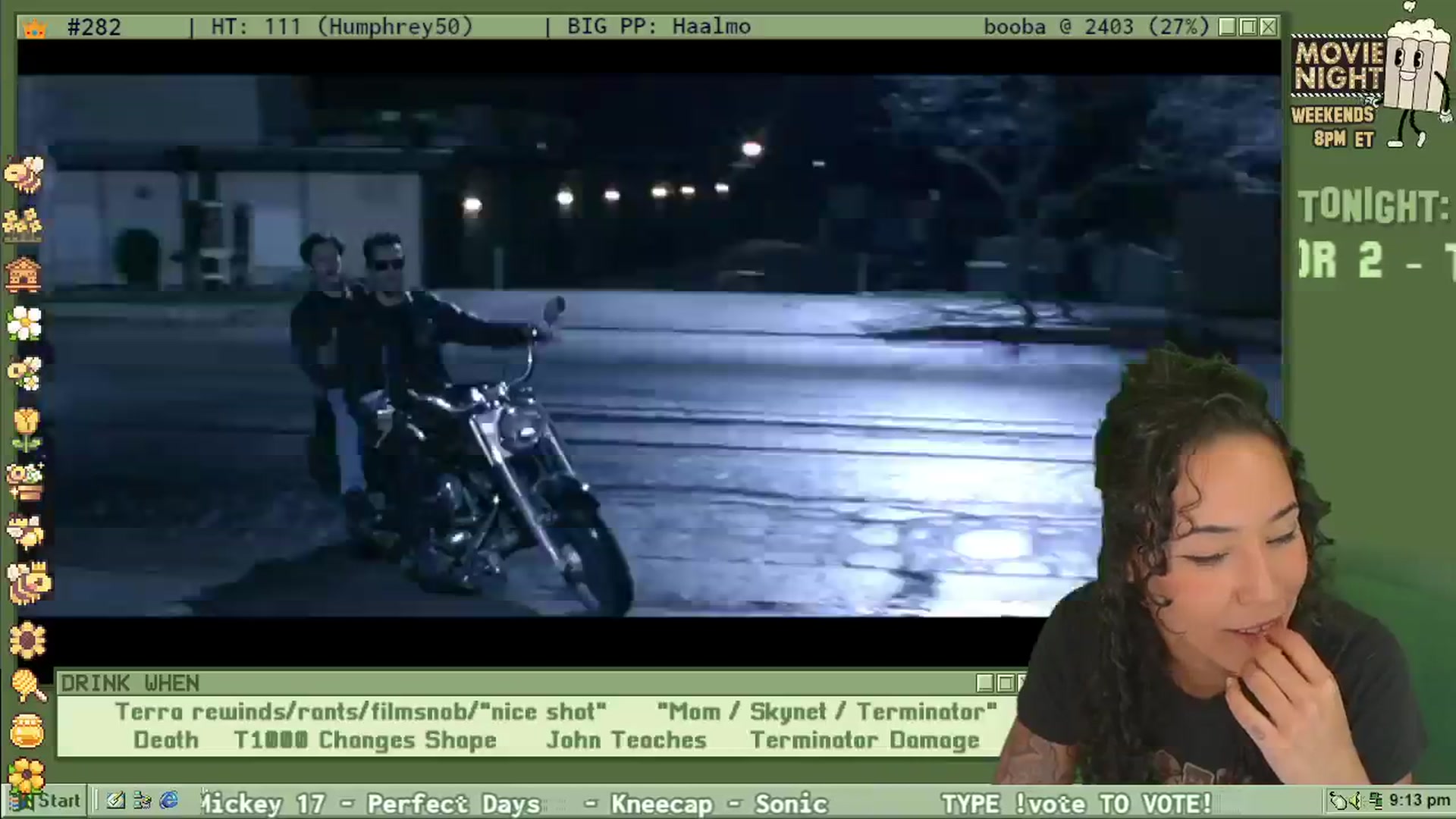This screenshot has height=819, width=1456.
Task: Click the HT: 111 (Humphrey50) text
Action: (x=342, y=27)
